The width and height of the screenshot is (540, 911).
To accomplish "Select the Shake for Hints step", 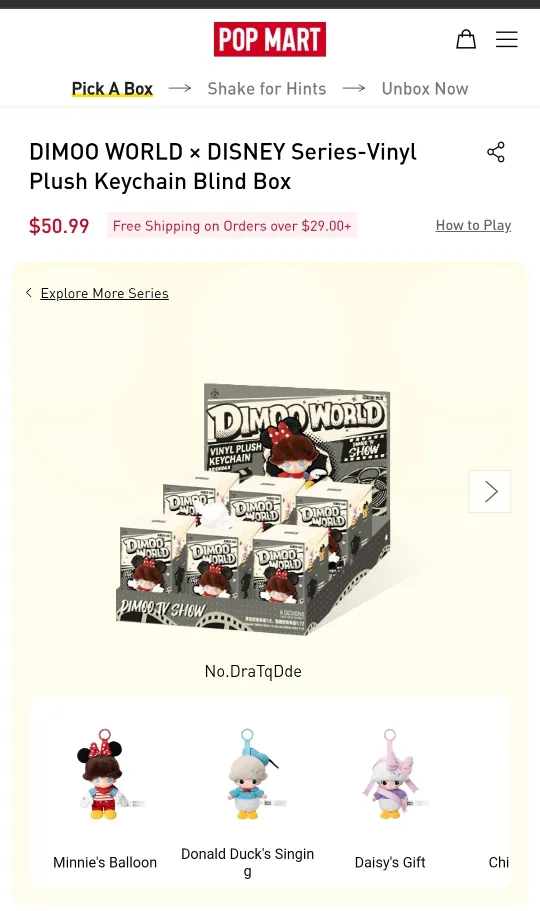I will point(267,88).
